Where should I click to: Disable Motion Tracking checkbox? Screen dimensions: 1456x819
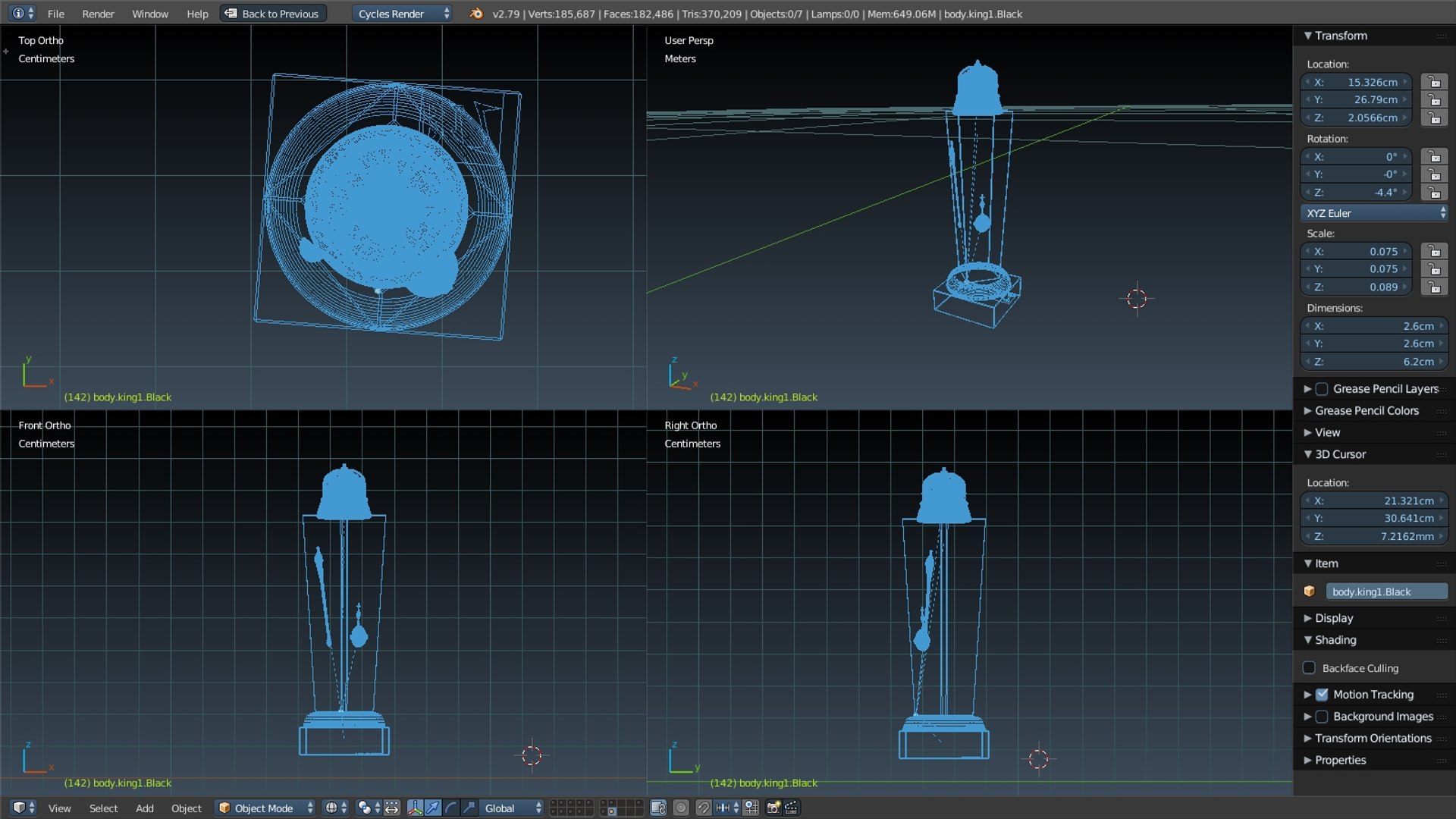tap(1322, 694)
